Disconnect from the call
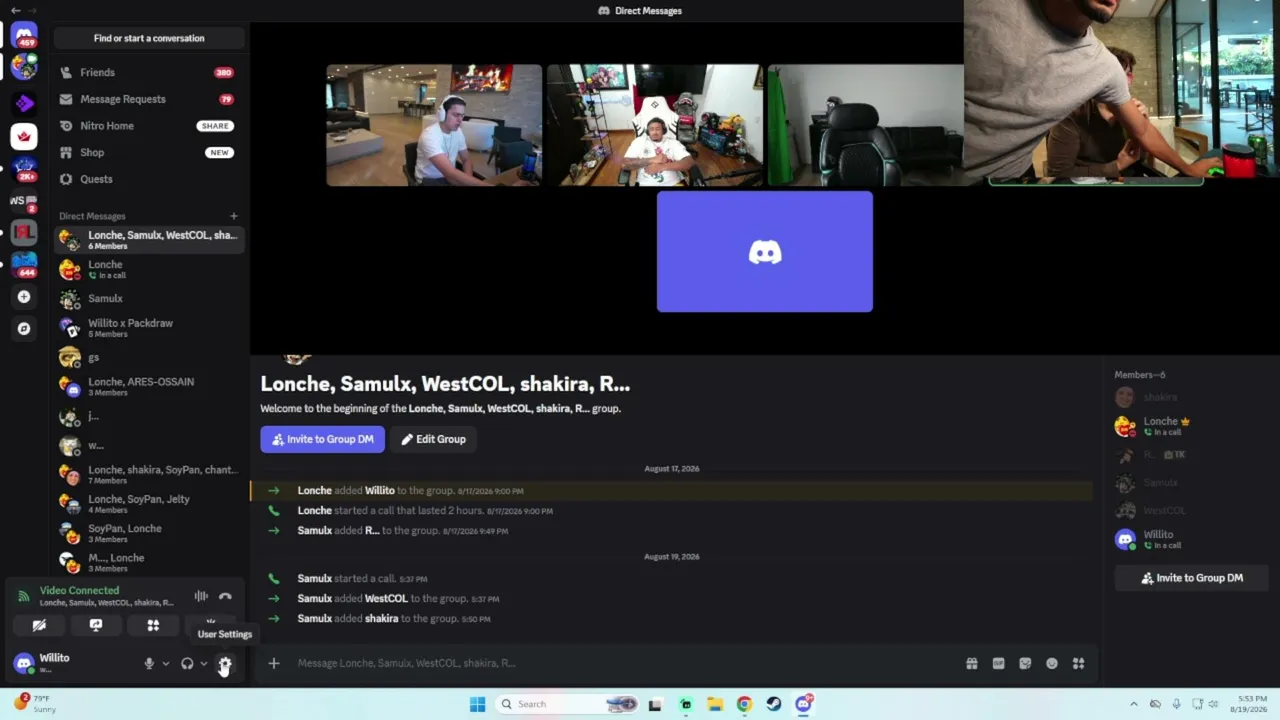1280x720 pixels. click(225, 597)
